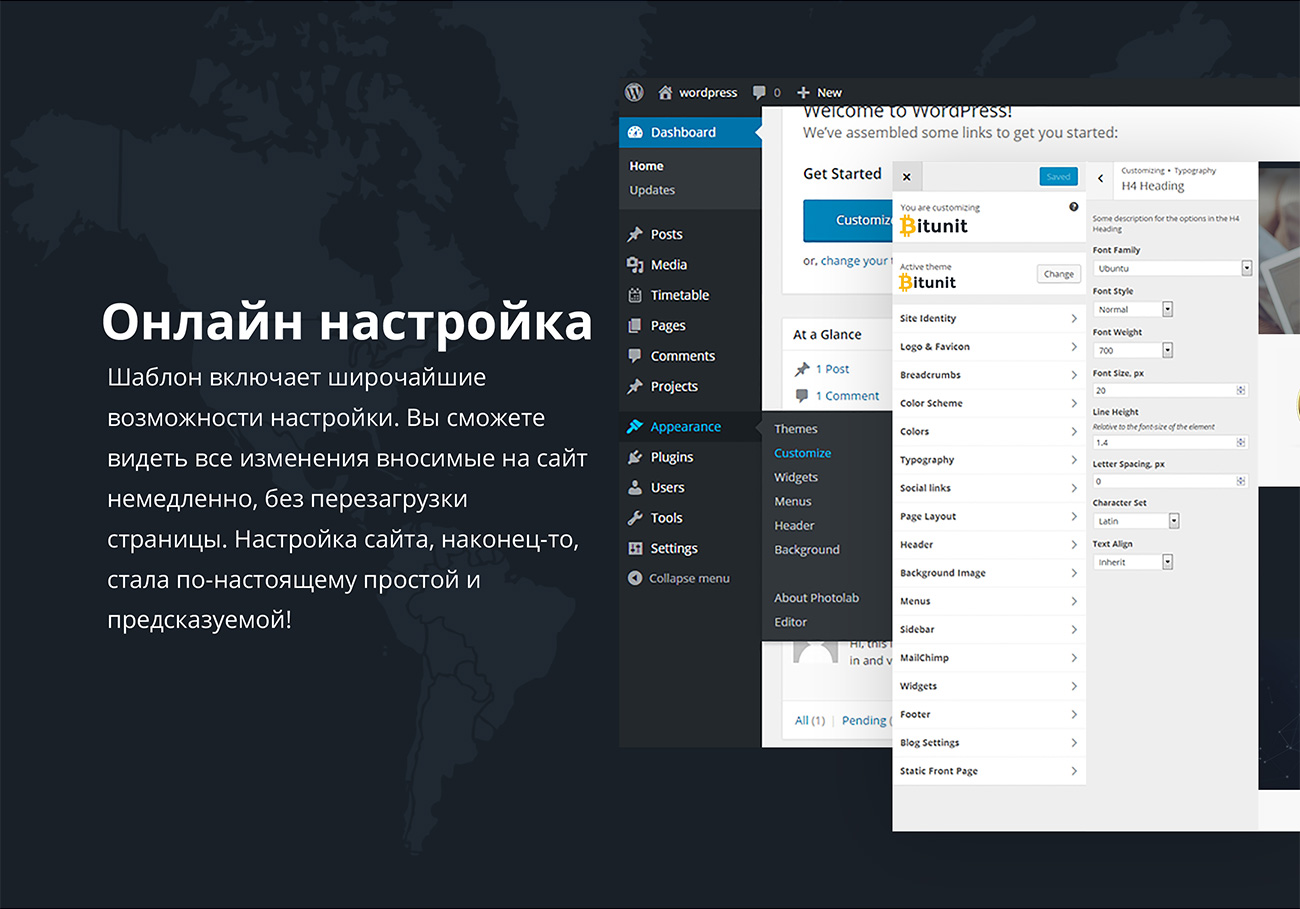
Task: Click the plus icon next to New
Action: 803,92
